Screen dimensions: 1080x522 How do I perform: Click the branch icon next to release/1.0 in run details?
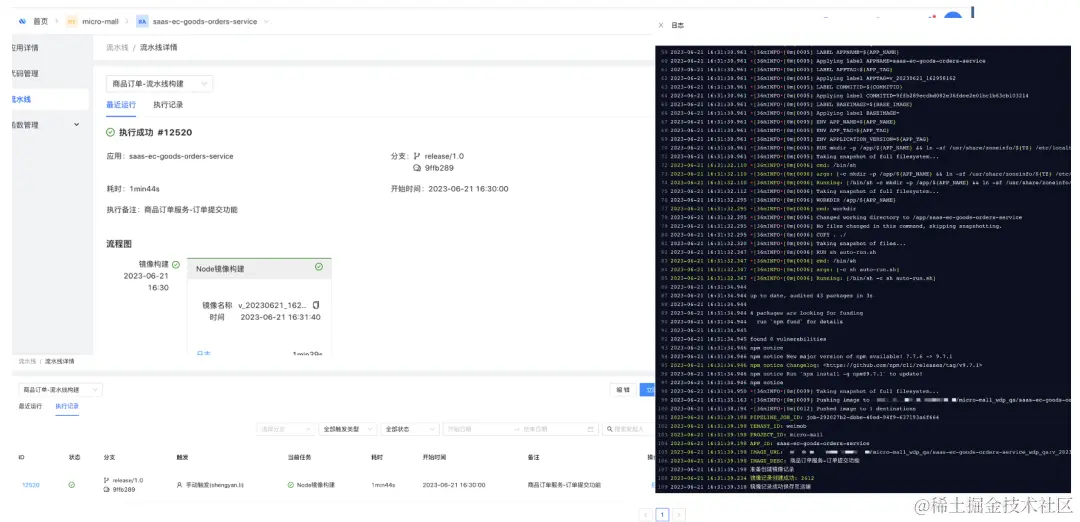(417, 156)
